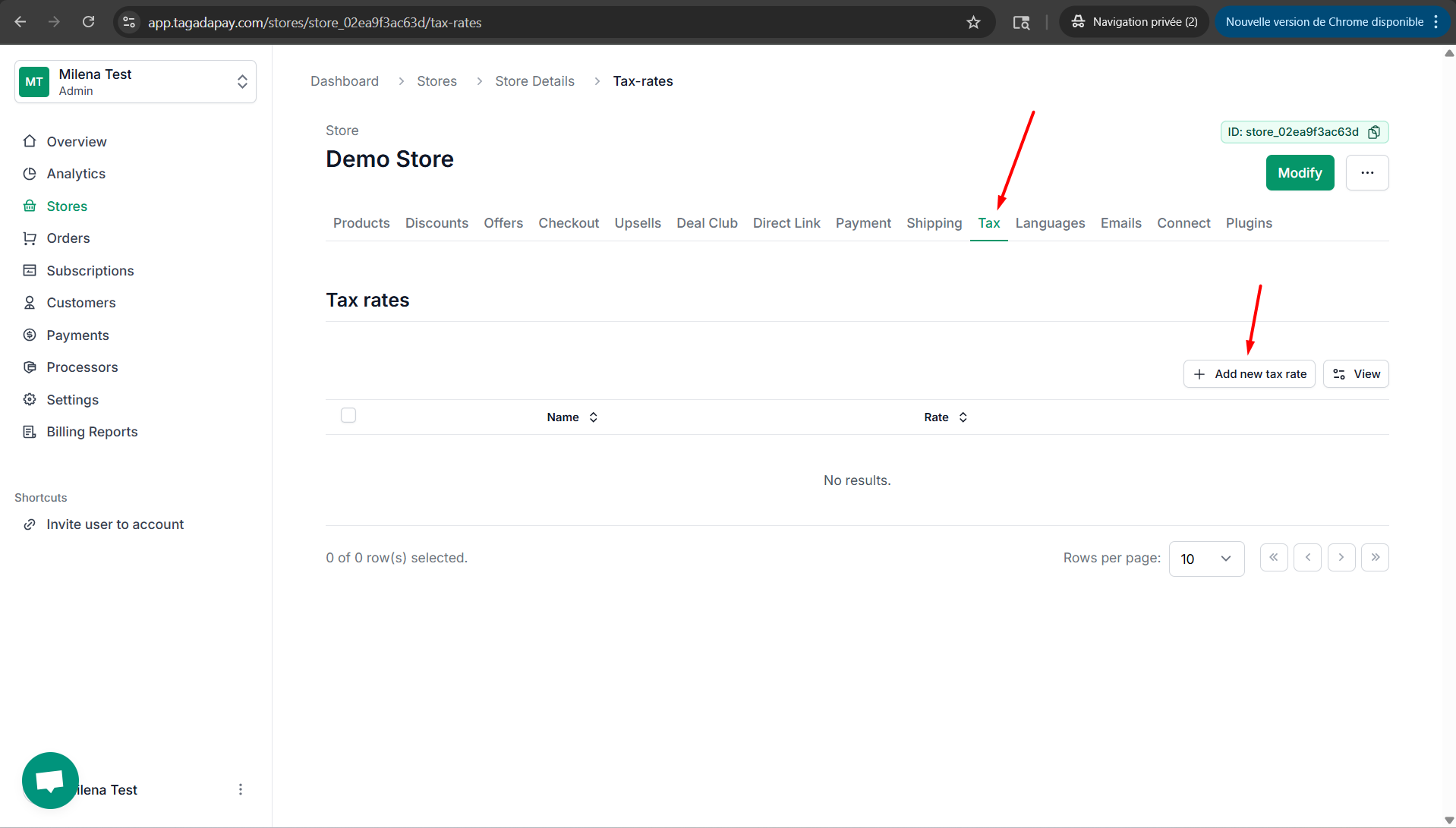Click the browser address bar URL
The image size is (1456, 828).
click(314, 23)
